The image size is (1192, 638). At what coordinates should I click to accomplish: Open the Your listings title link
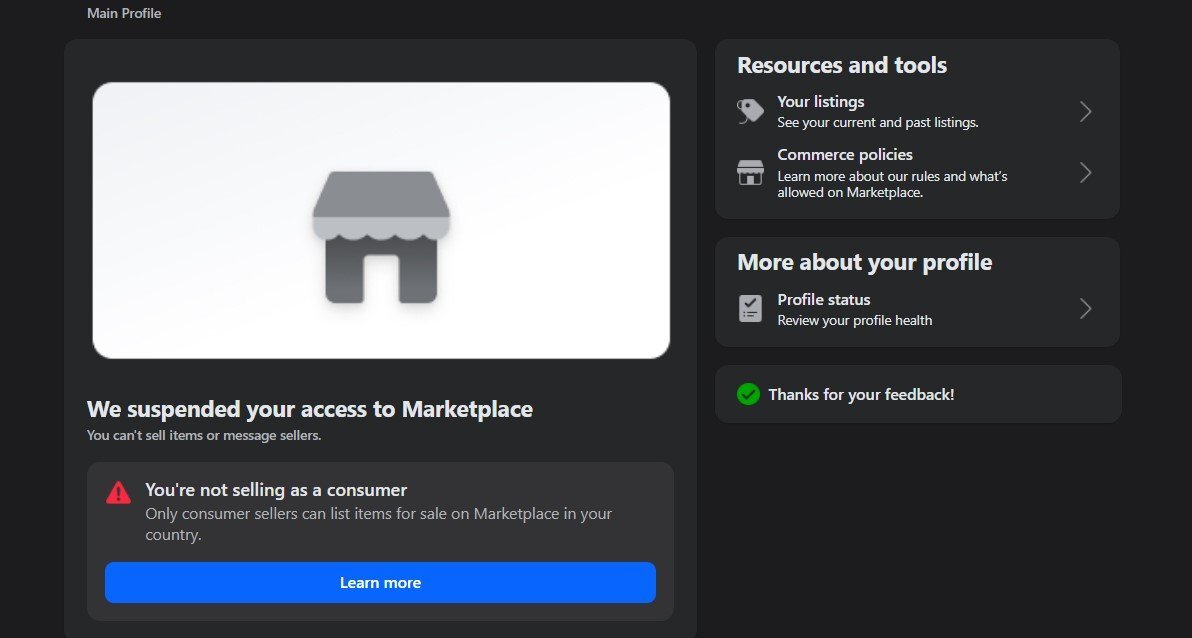(x=820, y=102)
